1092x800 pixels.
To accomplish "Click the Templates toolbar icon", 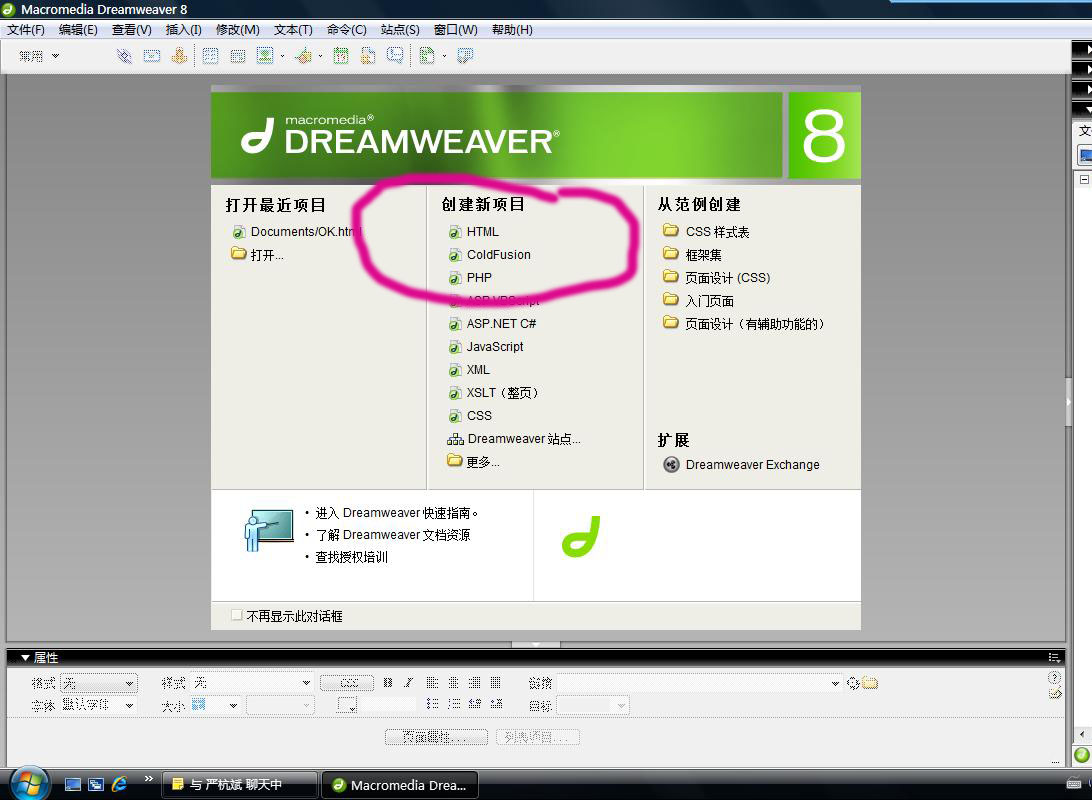I will 428,56.
